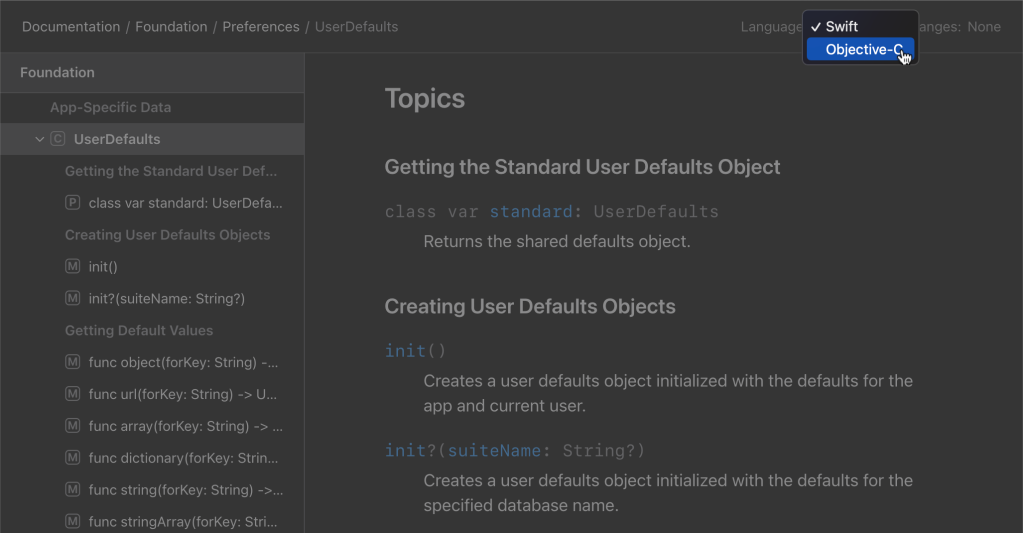Click the method icon beside func object(forKey:
The width and height of the screenshot is (1023, 533).
[72, 361]
